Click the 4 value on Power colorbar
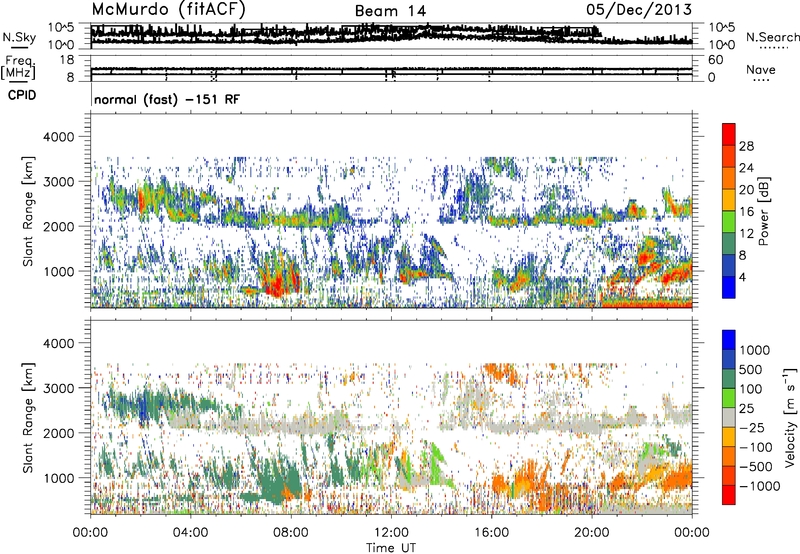 tap(743, 277)
